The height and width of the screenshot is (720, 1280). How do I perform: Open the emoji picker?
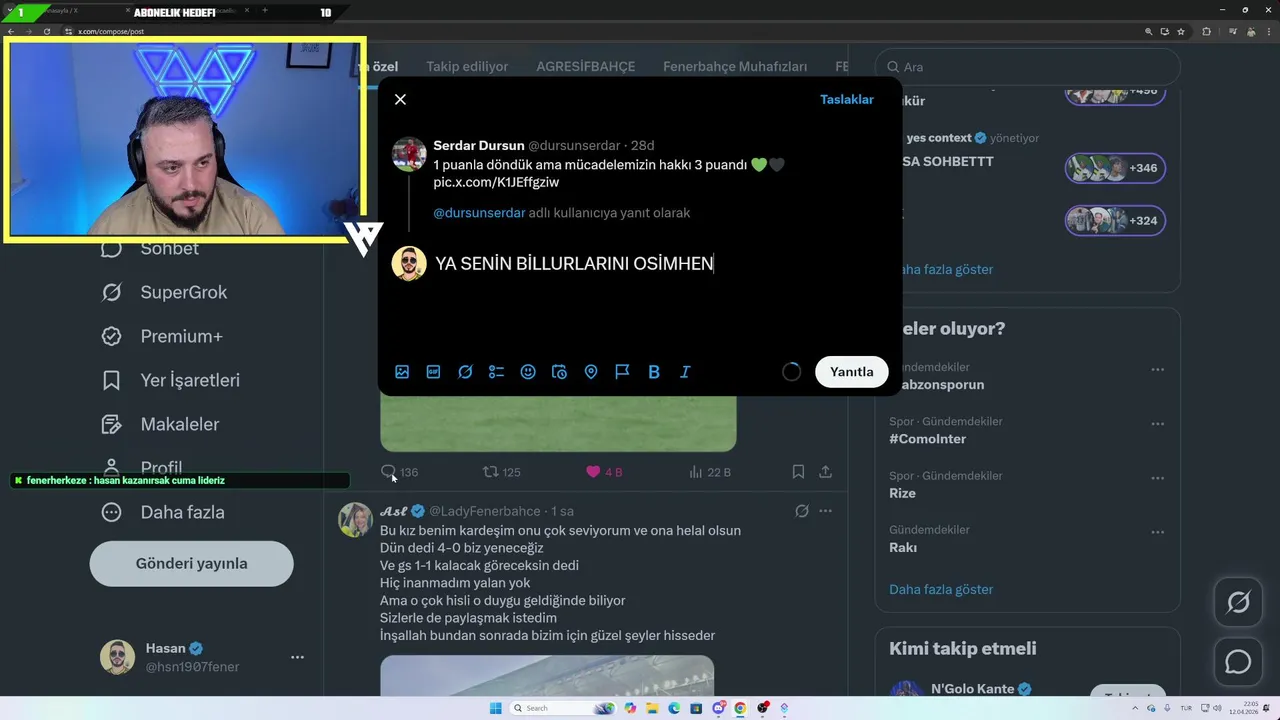tap(528, 372)
